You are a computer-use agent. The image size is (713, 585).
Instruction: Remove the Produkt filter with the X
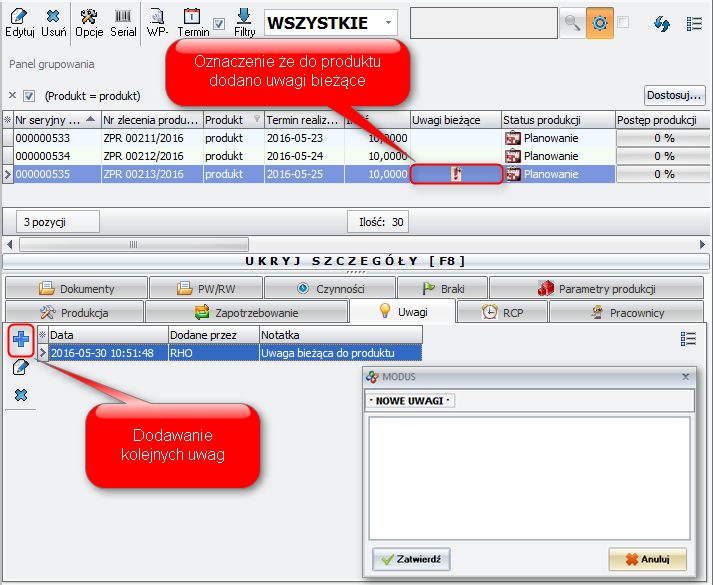(x=12, y=95)
